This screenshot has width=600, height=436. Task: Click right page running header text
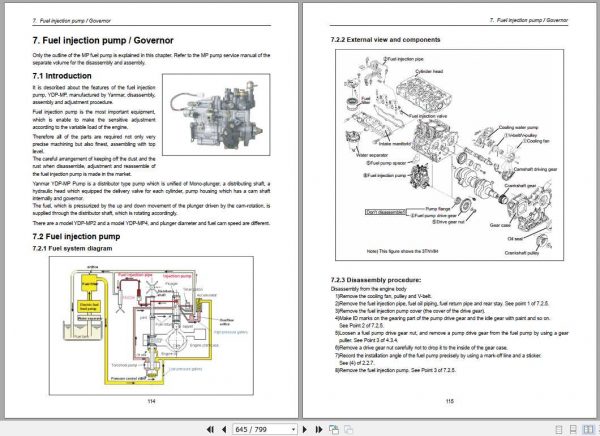[528, 20]
